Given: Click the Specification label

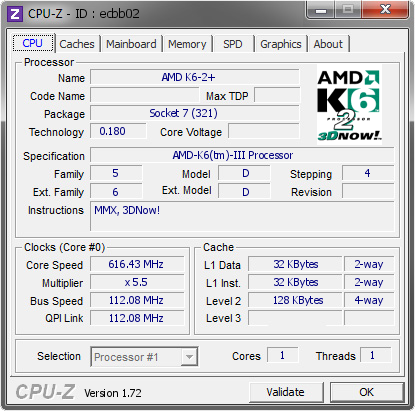Looking at the screenshot, I should coord(54,156).
